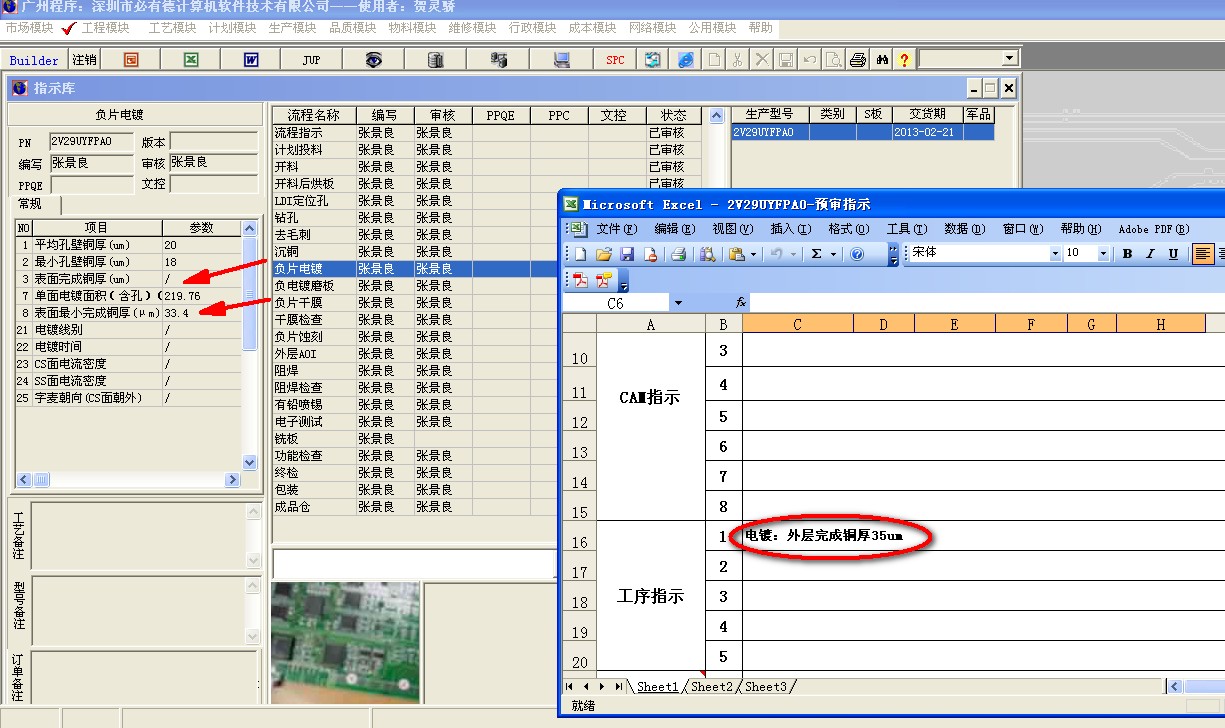Select the 常规 tab
The image size is (1225, 728).
30,204
